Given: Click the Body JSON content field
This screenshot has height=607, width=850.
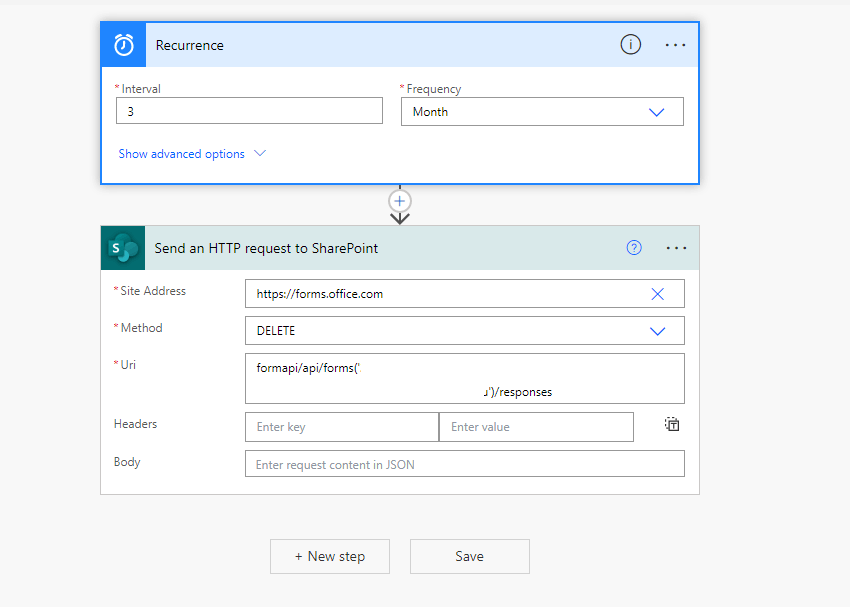Looking at the screenshot, I should click(x=465, y=464).
